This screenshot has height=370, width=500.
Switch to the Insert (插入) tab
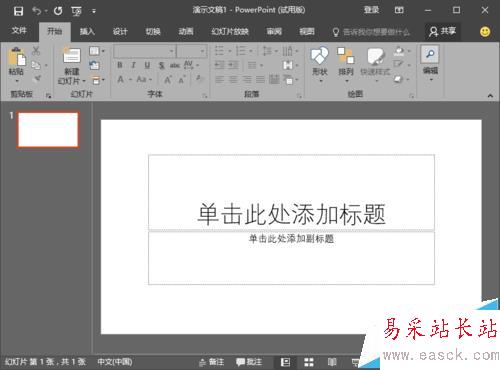point(87,31)
